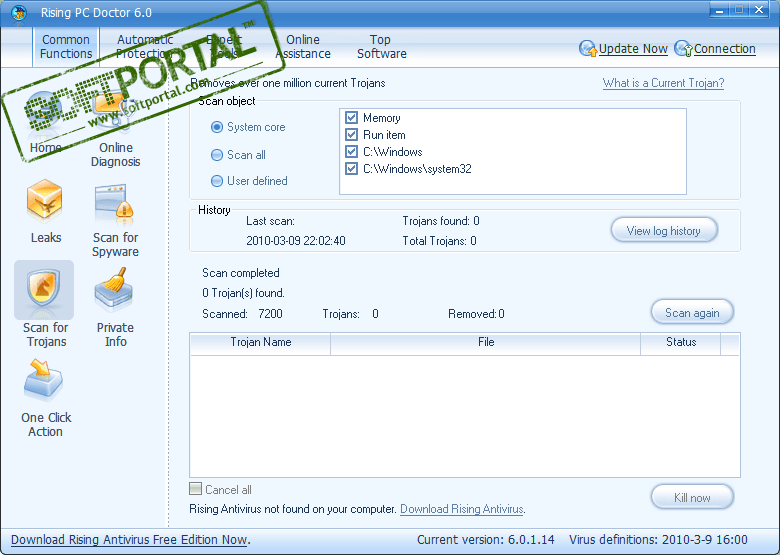Open the Private Info broom icon

[x=113, y=289]
